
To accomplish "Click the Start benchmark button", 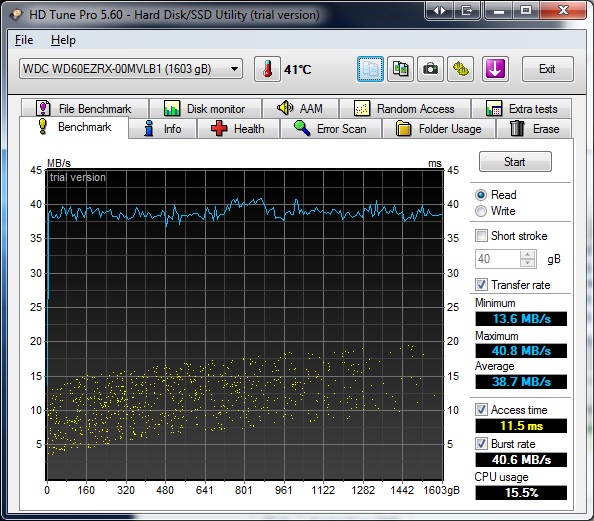I will pyautogui.click(x=515, y=162).
